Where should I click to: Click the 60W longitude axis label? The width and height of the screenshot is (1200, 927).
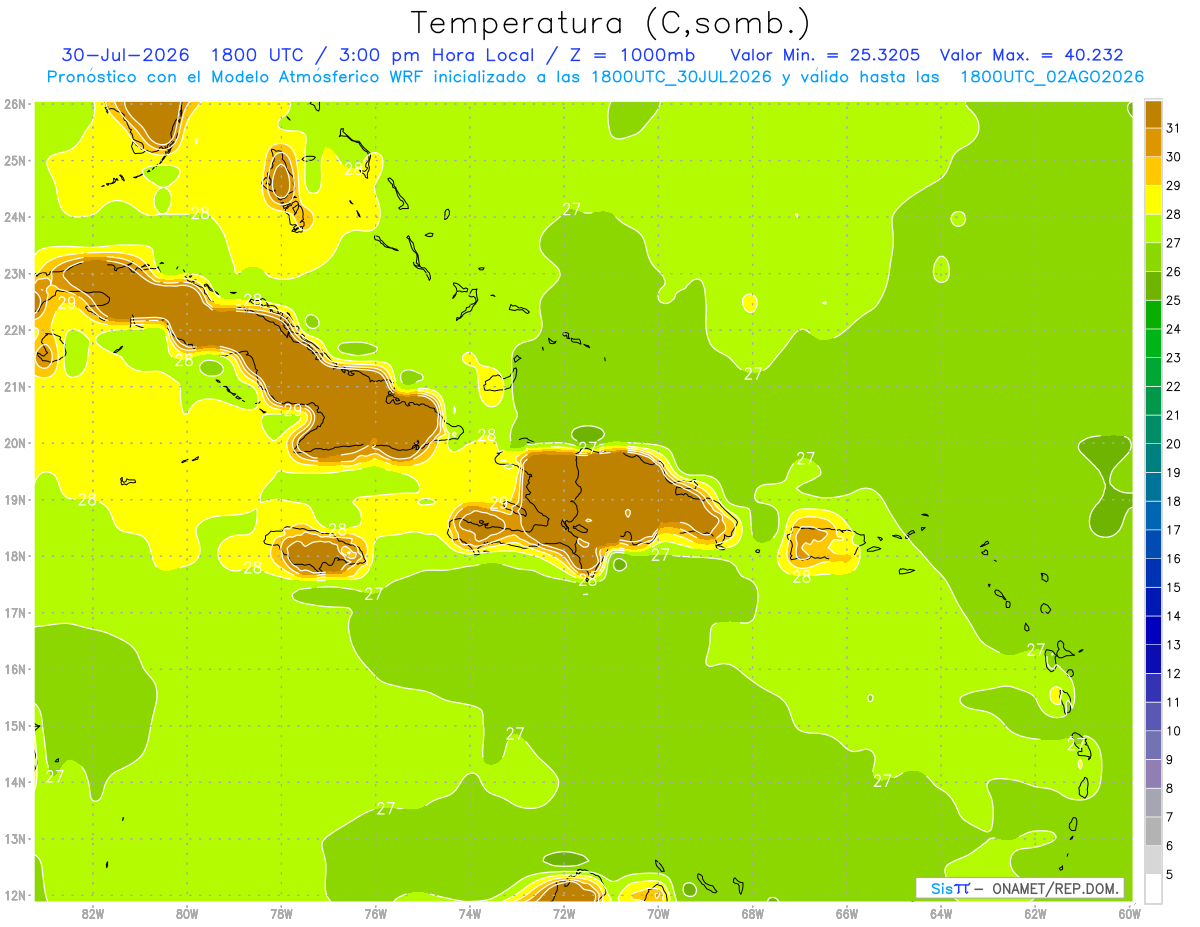coord(1130,913)
